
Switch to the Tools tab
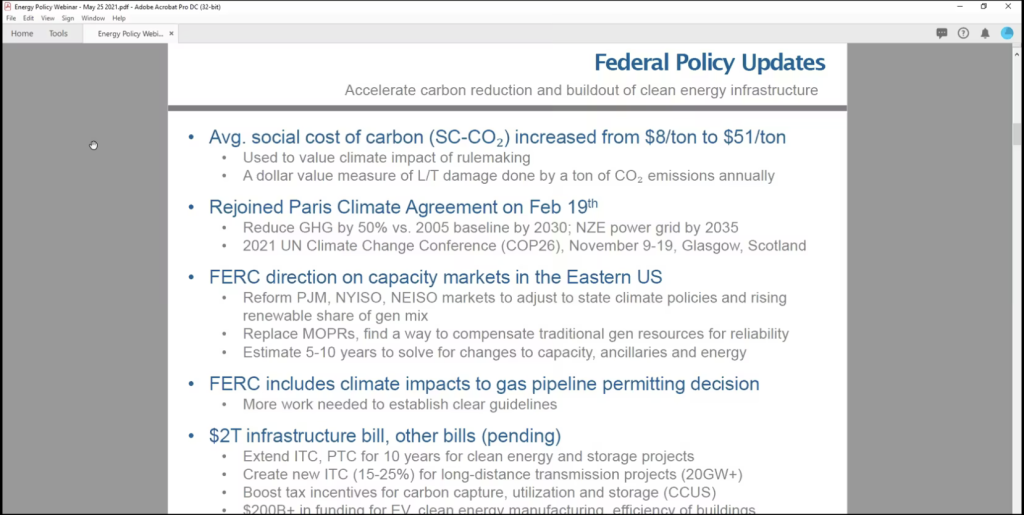click(59, 33)
